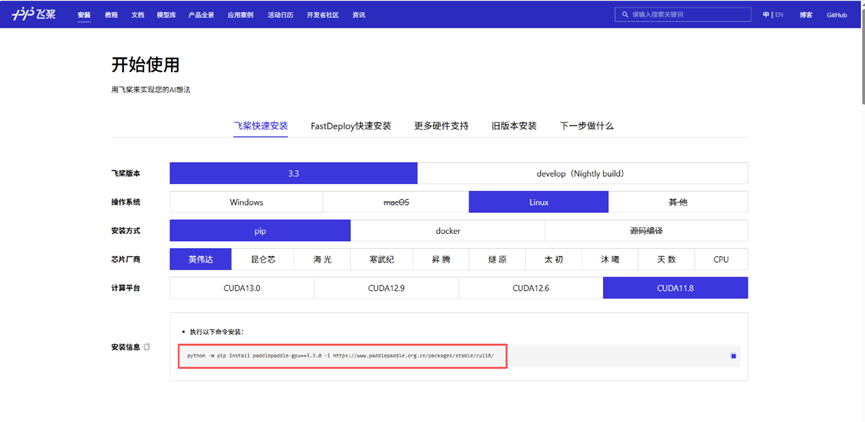The width and height of the screenshot is (865, 422).
Task: Switch to 下一步做什么 tab
Action: [x=586, y=126]
